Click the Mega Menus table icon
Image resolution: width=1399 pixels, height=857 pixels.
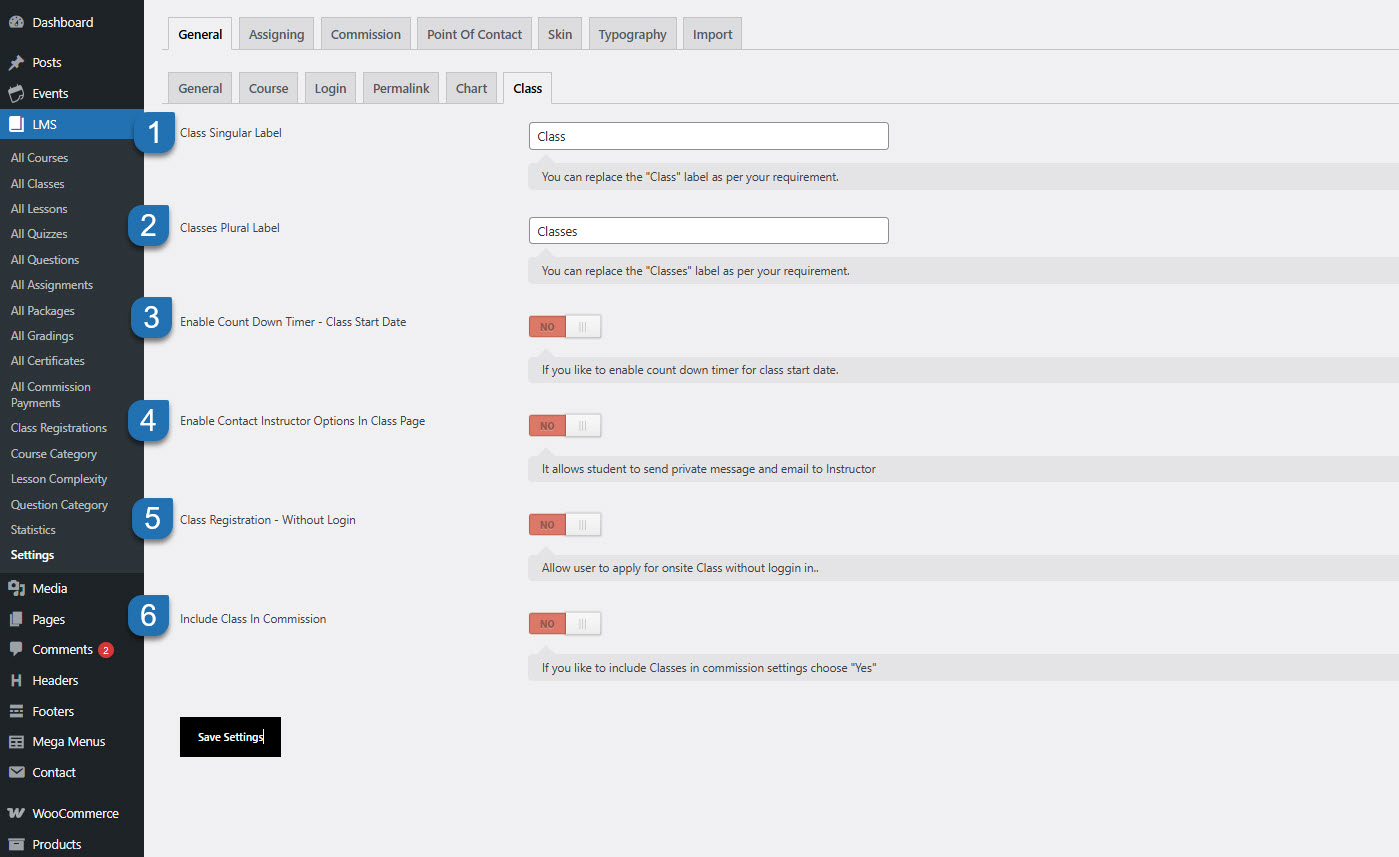point(16,742)
